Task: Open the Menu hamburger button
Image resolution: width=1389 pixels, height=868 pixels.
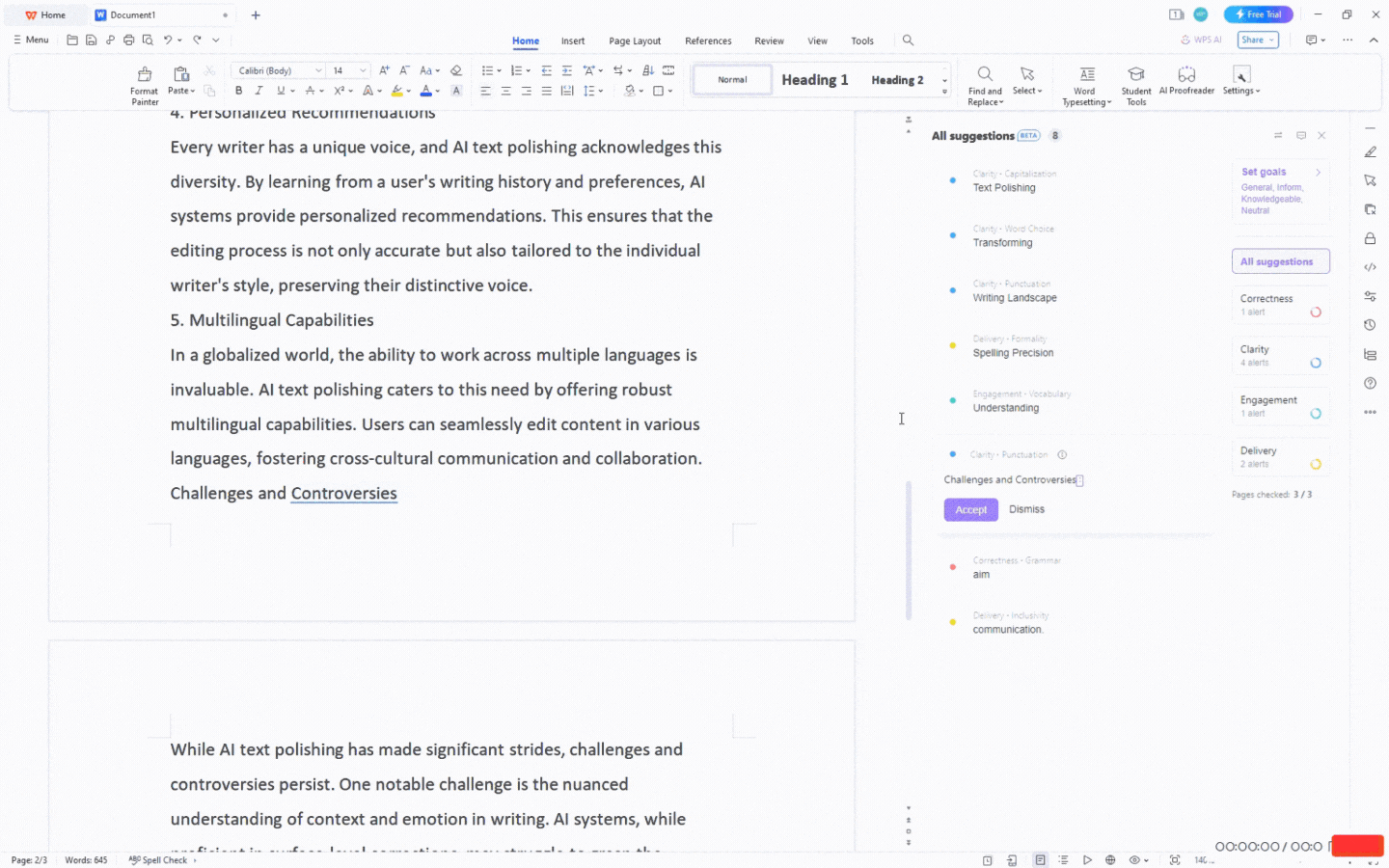Action: [x=31, y=40]
